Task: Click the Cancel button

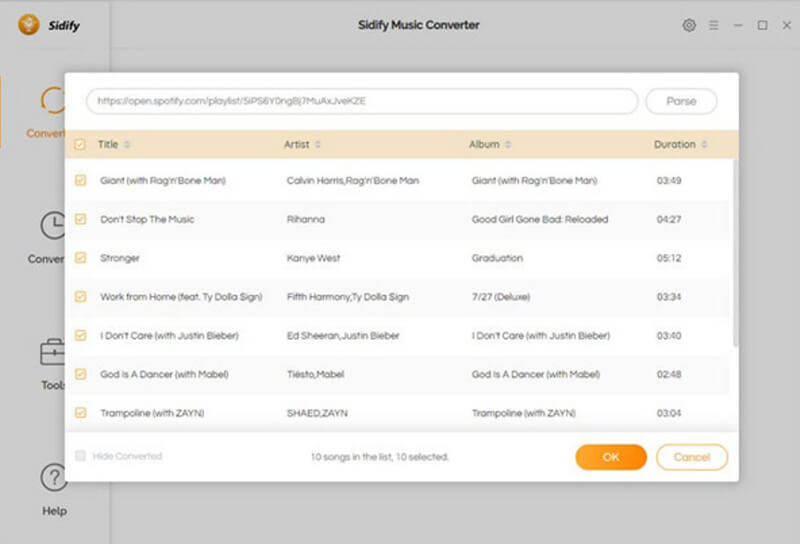Action: [691, 457]
